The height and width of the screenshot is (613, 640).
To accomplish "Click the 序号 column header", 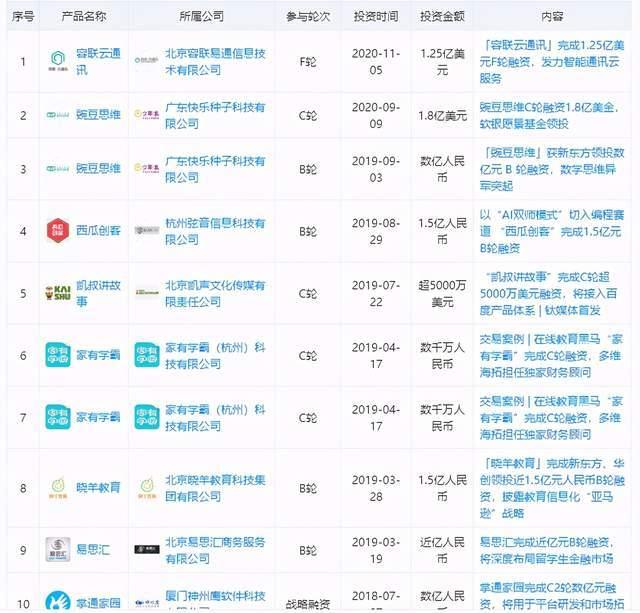I will [x=23, y=16].
